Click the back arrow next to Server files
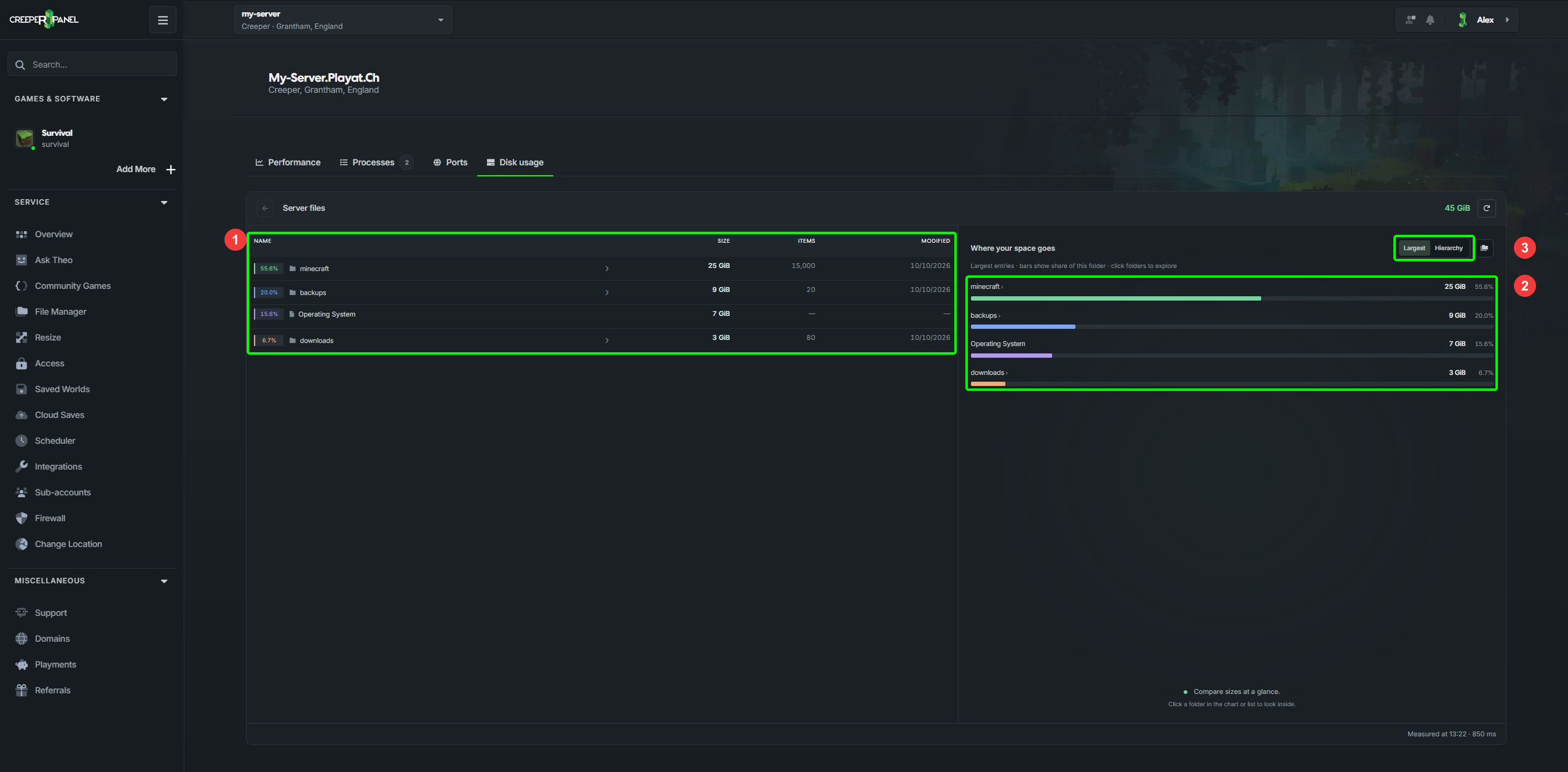This screenshot has width=1568, height=772. (265, 208)
